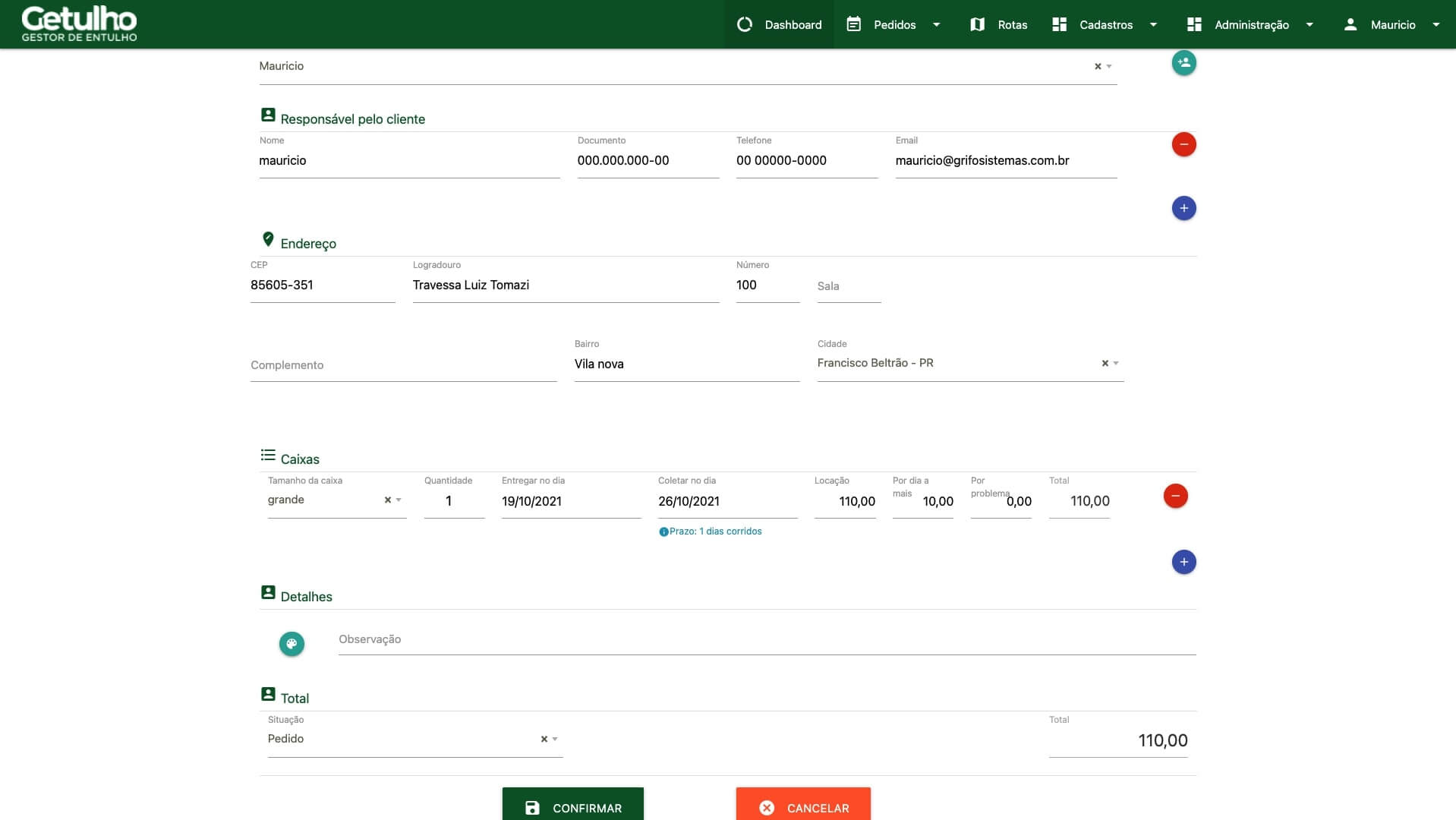The width and height of the screenshot is (1456, 820).
Task: Edit the Por dia a mais value 10,00
Action: (923, 501)
